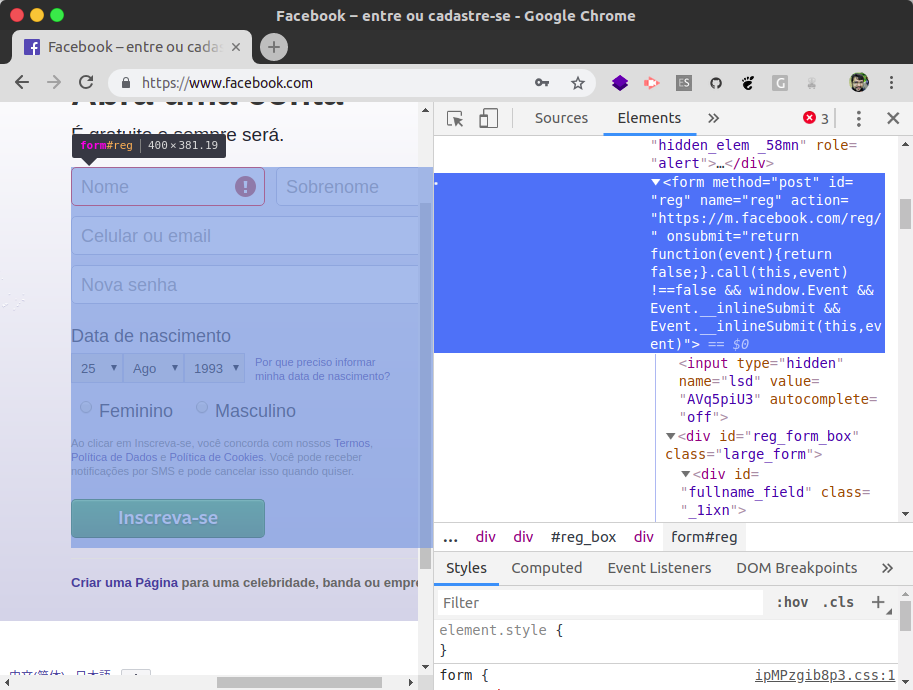Open the birth year dropdown showing 1993

click(x=214, y=368)
